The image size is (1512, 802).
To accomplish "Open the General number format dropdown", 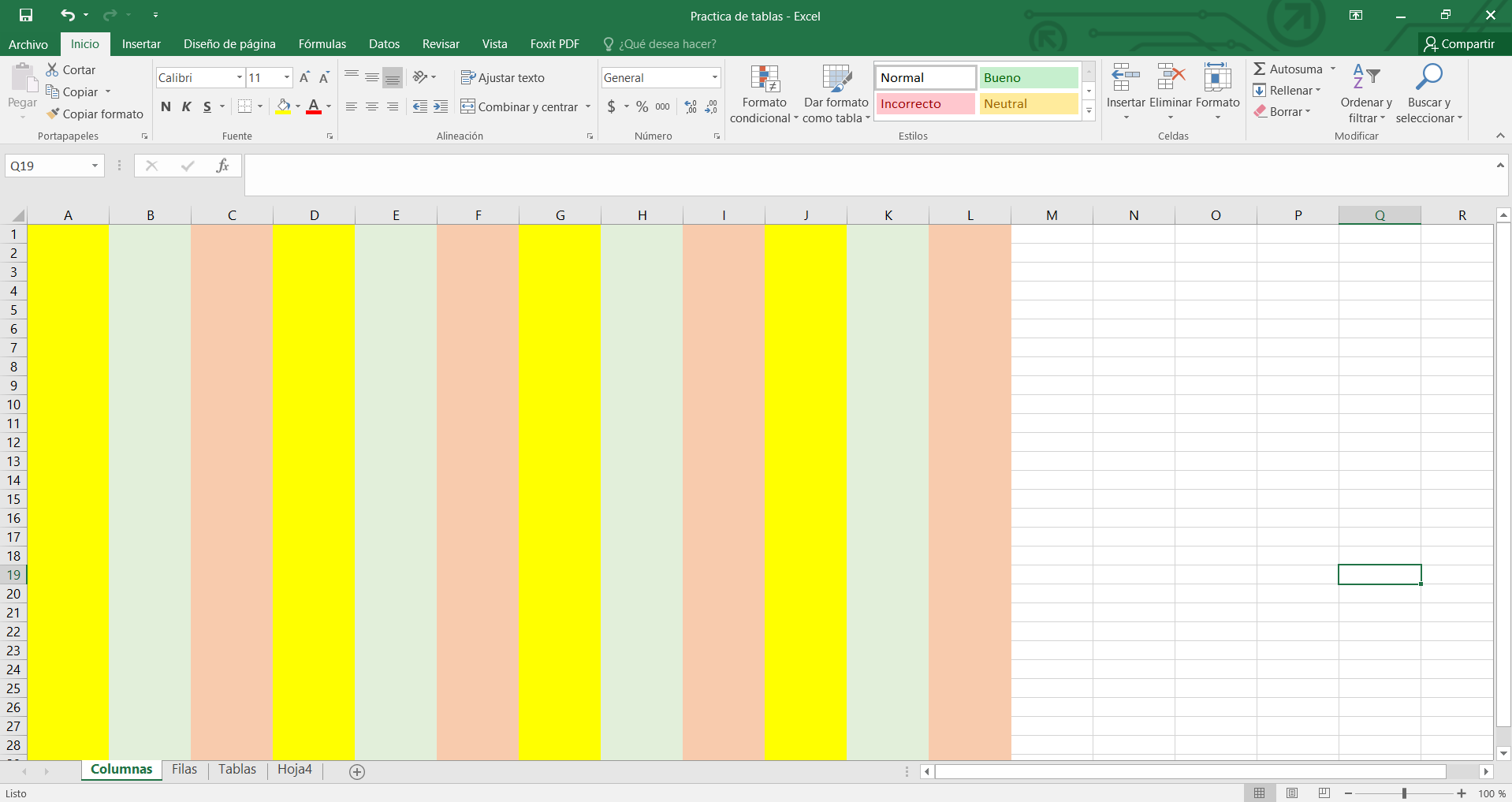I will 714,77.
